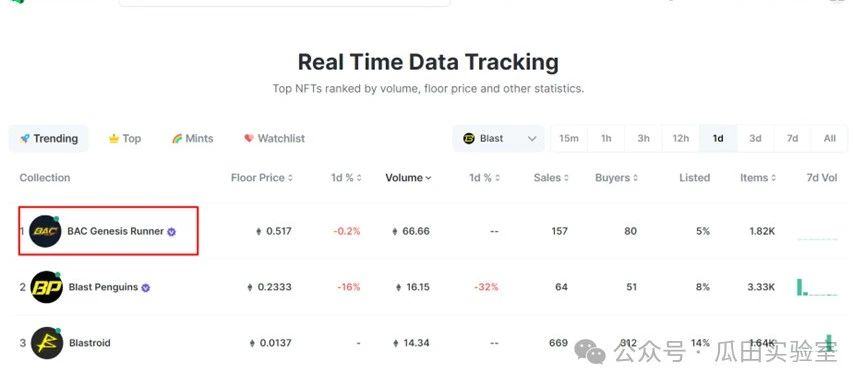Image resolution: width=865 pixels, height=368 pixels.
Task: Open the Blast Penguins BP logo
Action: pyautogui.click(x=46, y=287)
